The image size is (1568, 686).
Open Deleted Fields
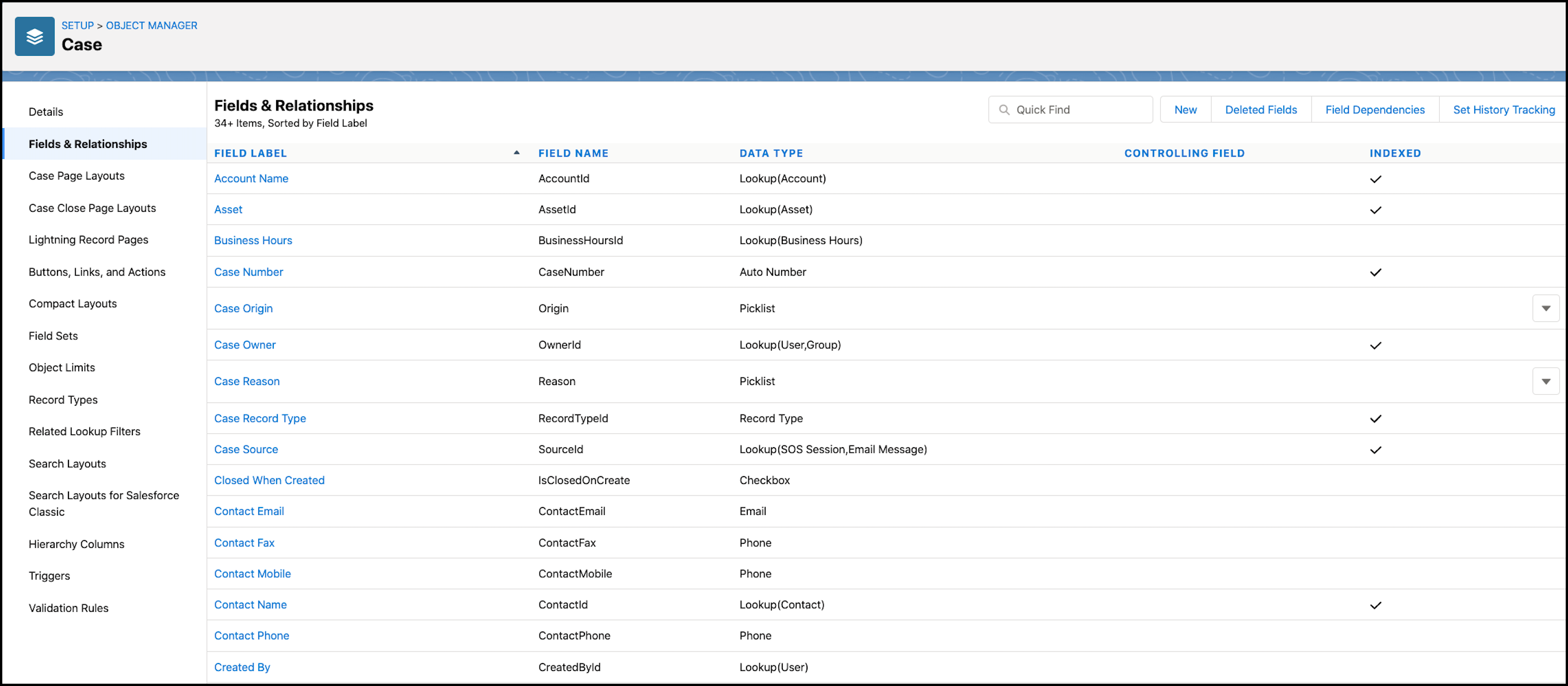(1261, 109)
